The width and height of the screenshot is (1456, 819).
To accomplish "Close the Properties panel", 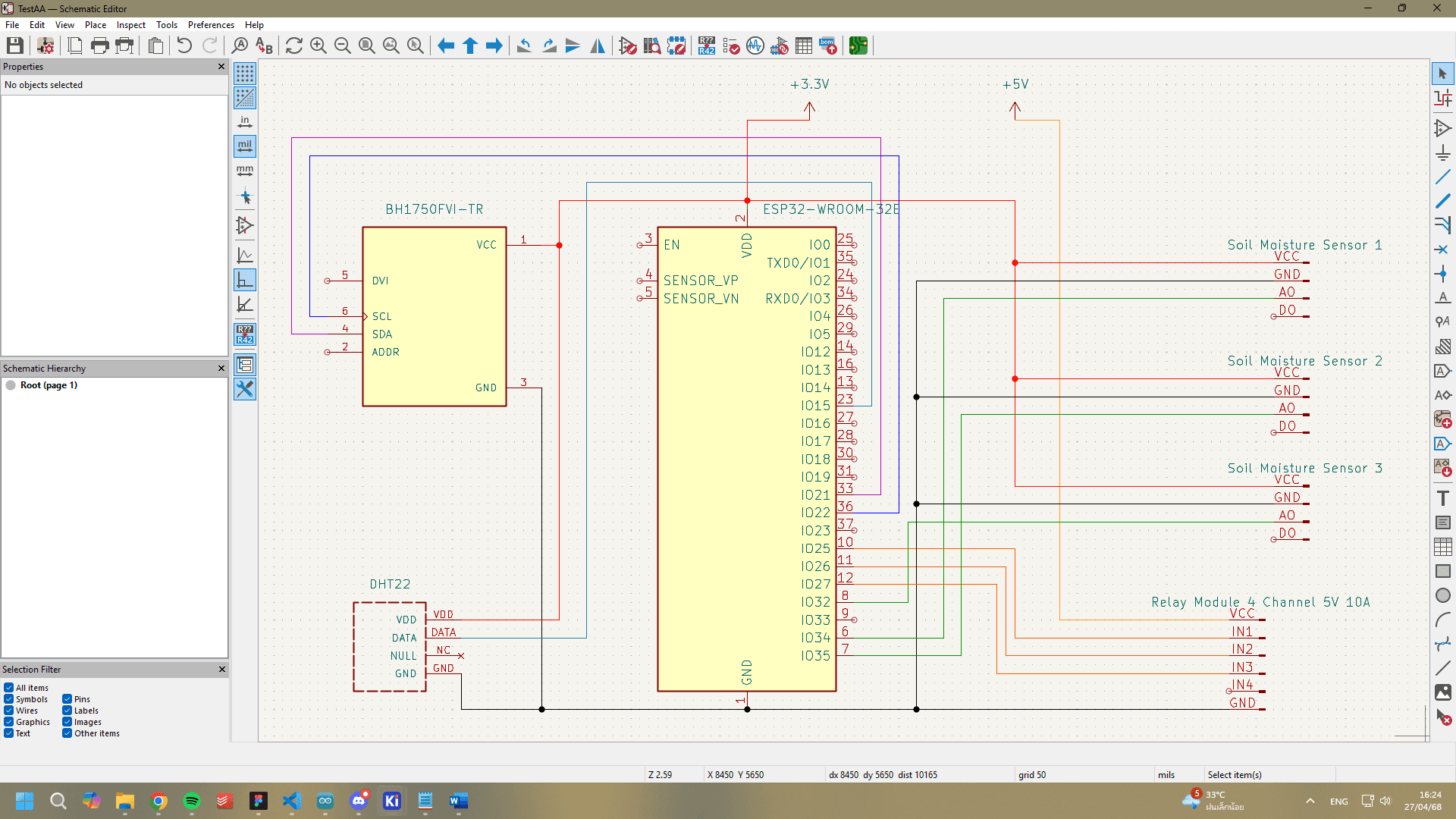I will click(221, 67).
